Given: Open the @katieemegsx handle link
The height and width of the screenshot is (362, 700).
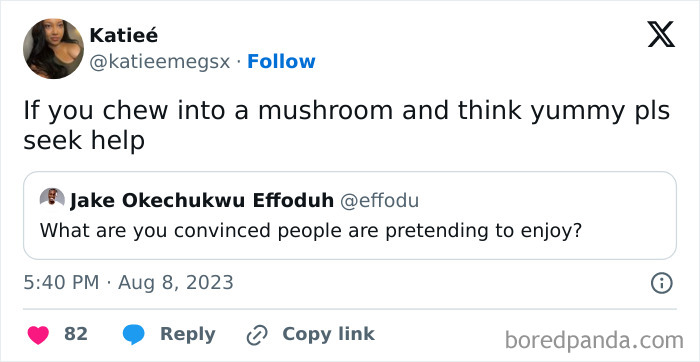Looking at the screenshot, I should (x=160, y=62).
